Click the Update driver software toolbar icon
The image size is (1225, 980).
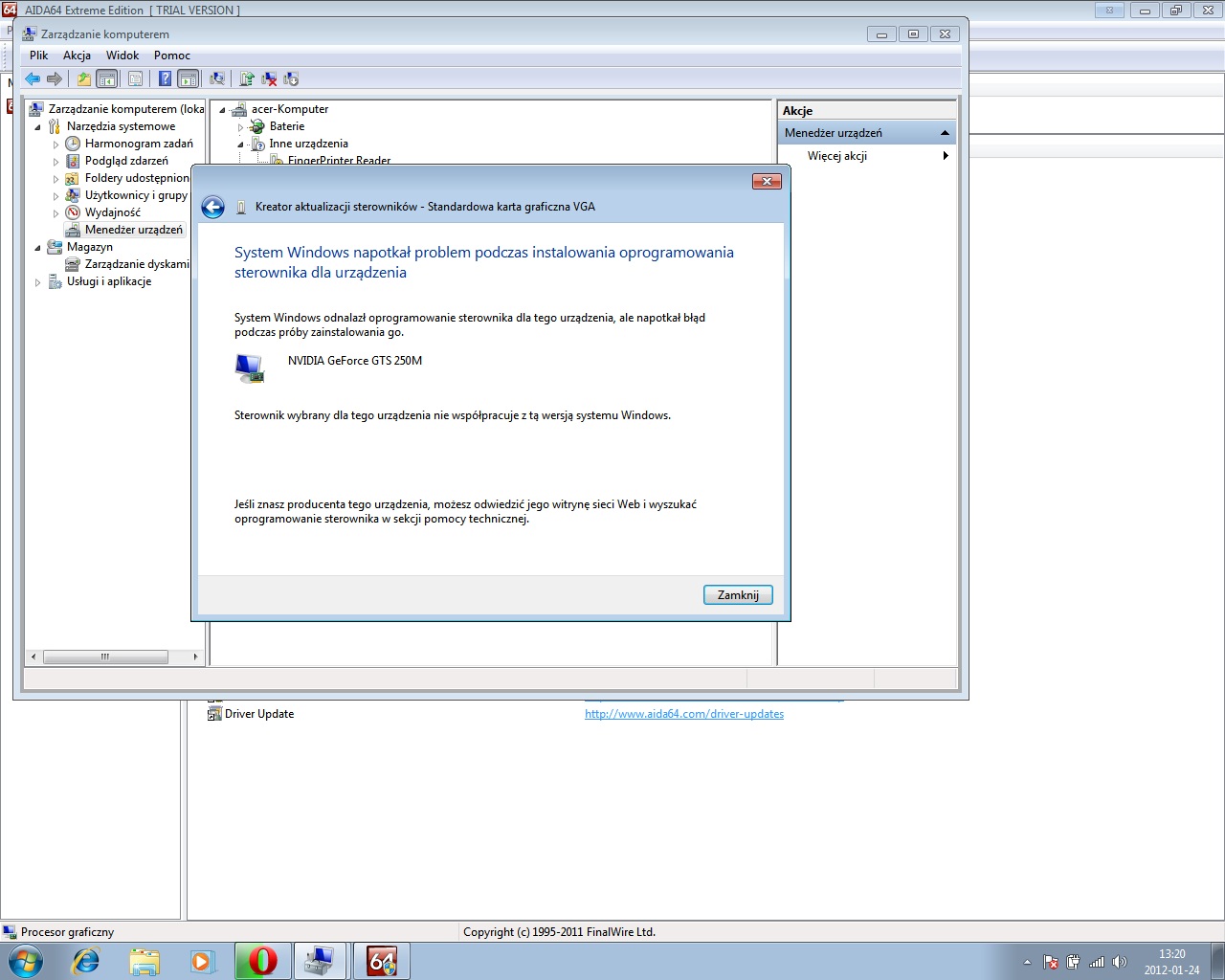tap(247, 78)
